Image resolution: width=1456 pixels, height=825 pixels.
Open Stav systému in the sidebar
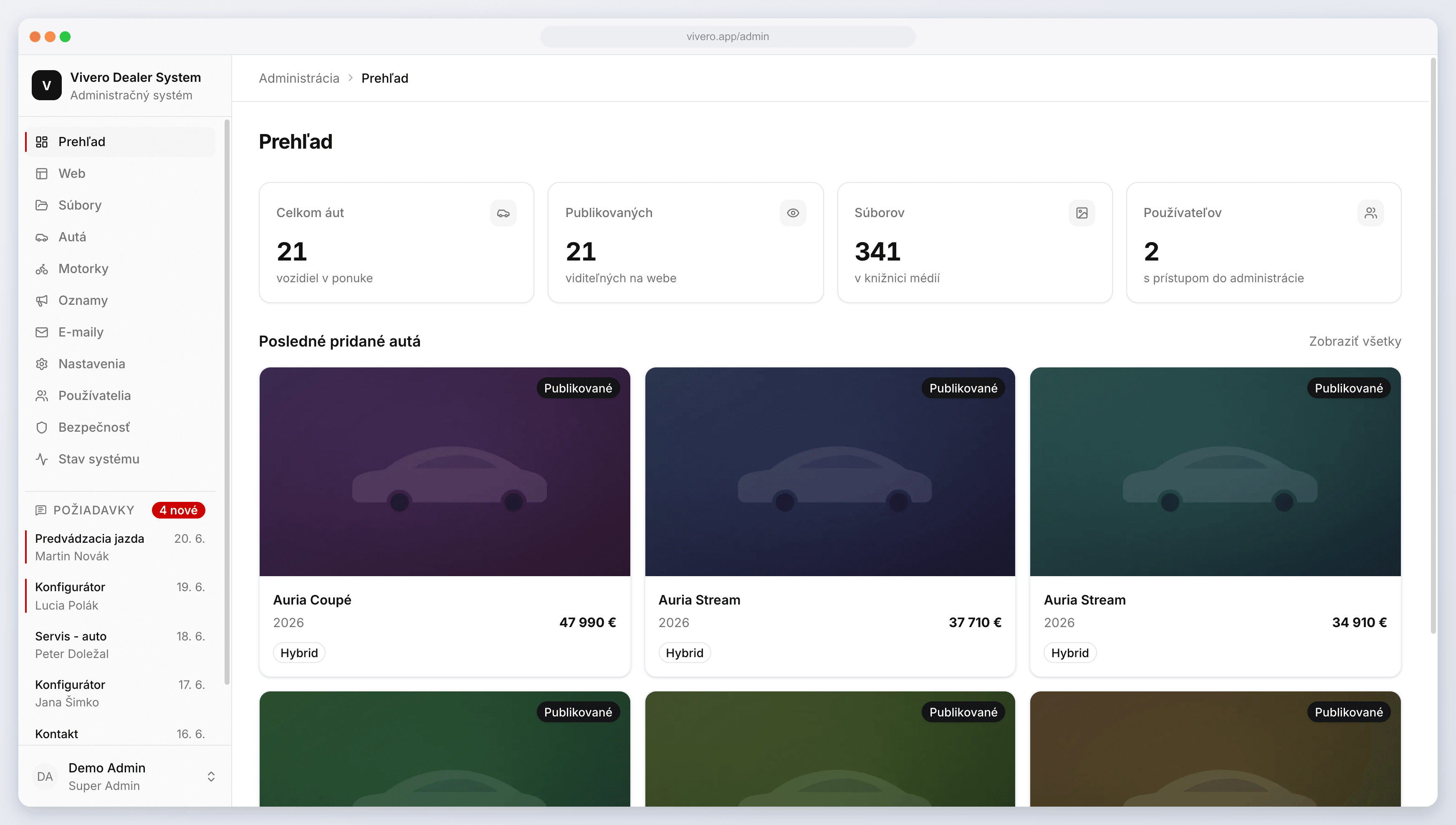pyautogui.click(x=120, y=459)
